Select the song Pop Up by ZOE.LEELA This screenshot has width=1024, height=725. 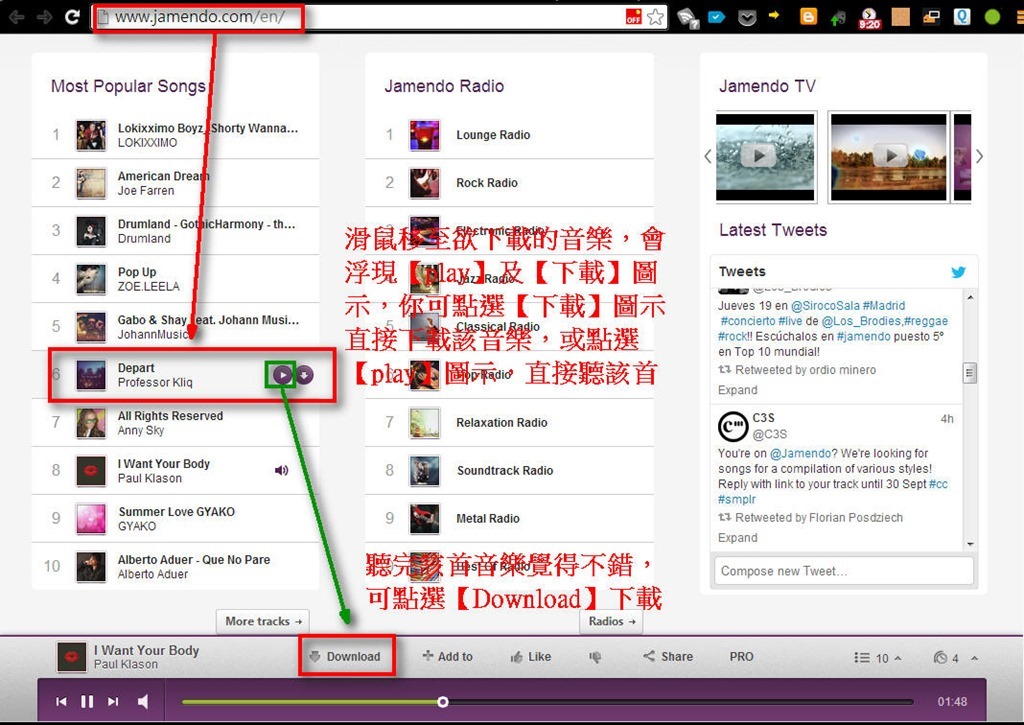(175, 279)
